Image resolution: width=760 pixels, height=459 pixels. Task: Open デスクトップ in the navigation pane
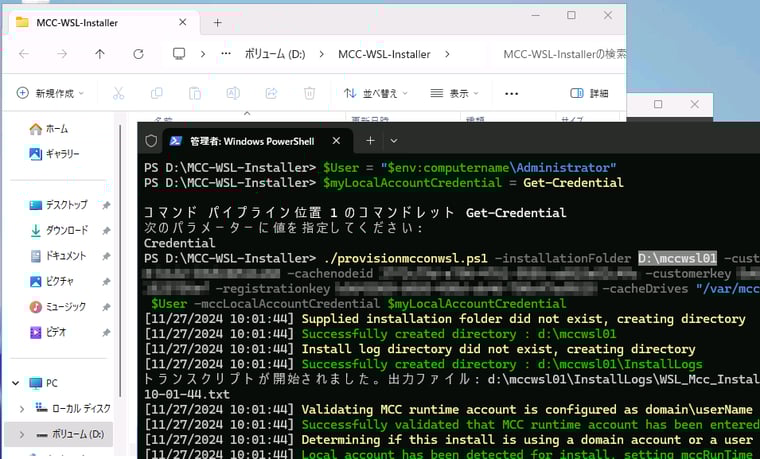pos(58,205)
